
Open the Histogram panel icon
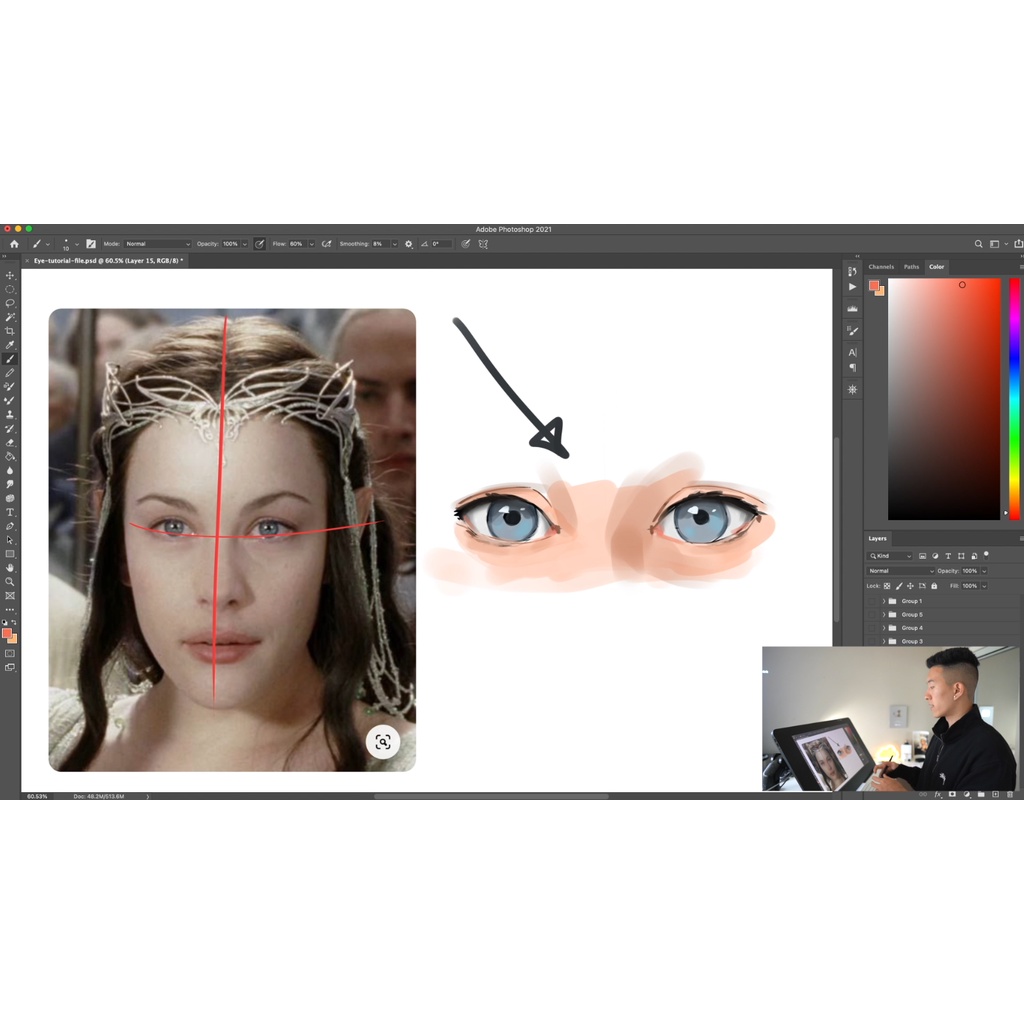[852, 309]
